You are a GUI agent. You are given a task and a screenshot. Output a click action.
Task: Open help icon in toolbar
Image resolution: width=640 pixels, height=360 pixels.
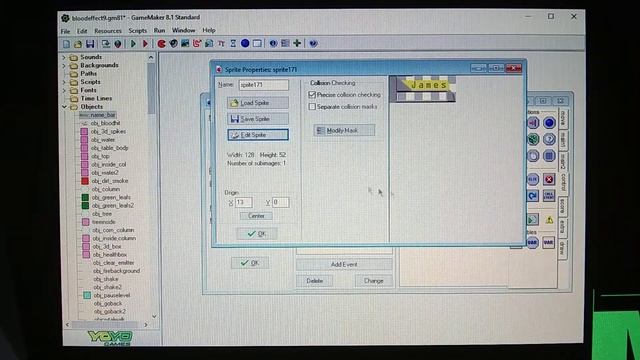point(313,44)
